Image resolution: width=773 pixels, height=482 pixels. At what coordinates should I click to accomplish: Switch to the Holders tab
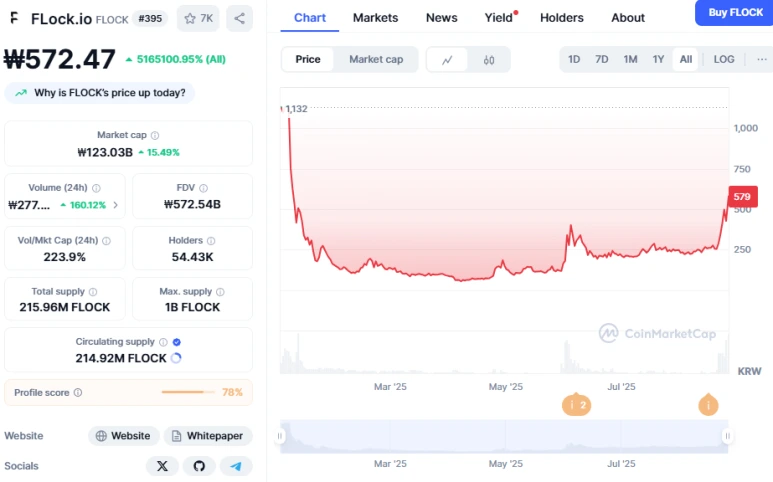[561, 18]
